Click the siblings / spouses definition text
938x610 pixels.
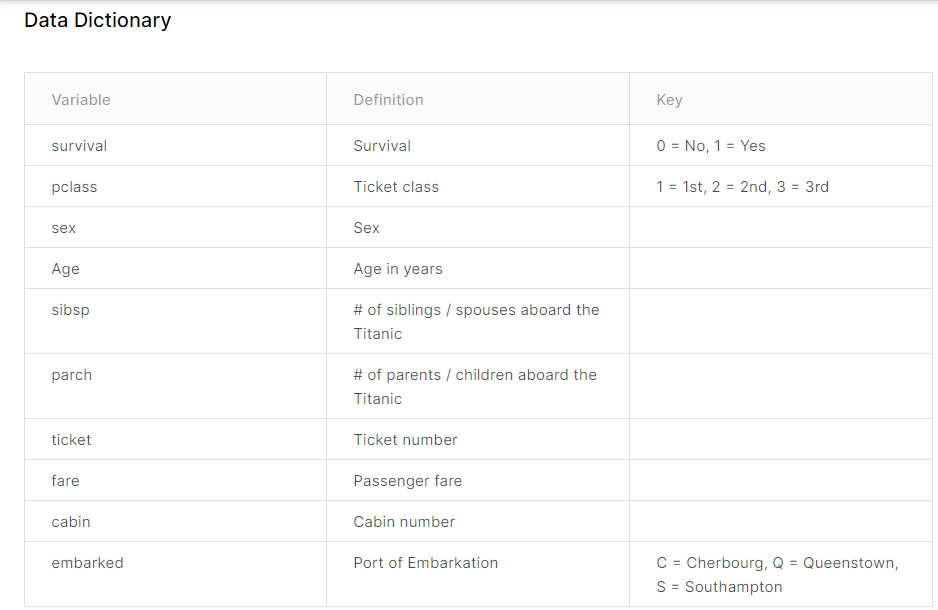[476, 322]
